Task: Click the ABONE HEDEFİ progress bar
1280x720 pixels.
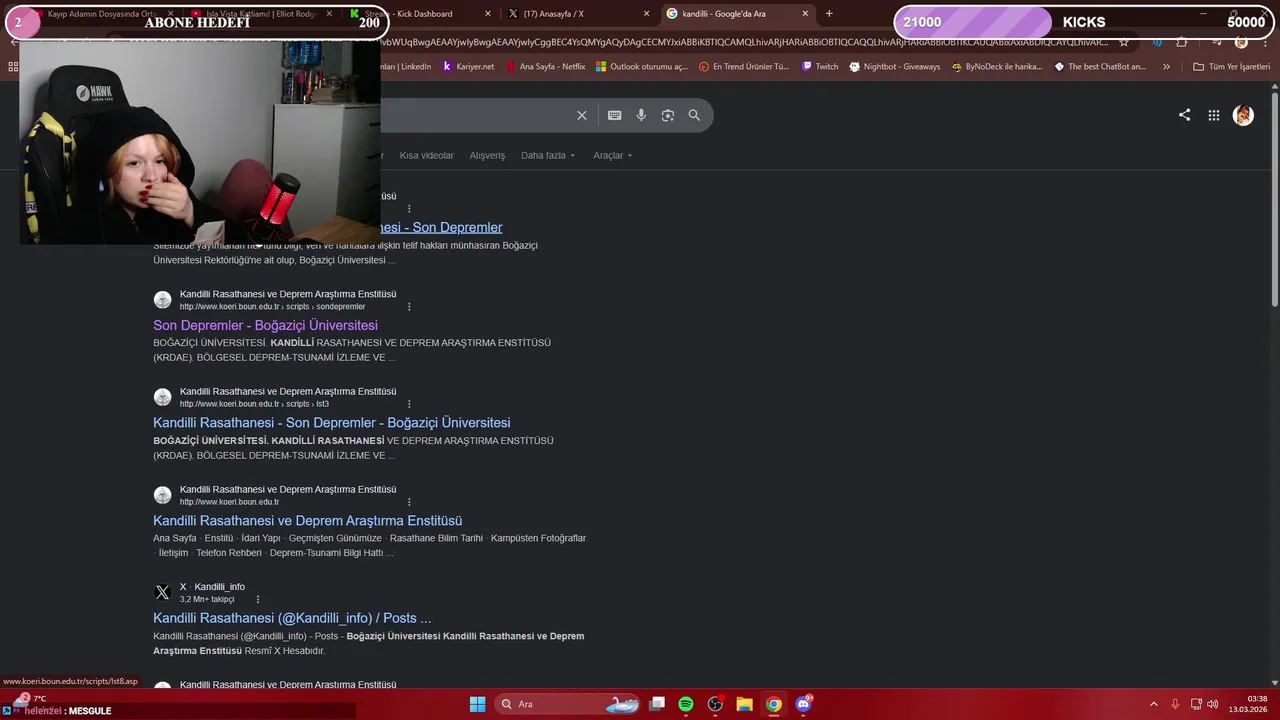Action: click(197, 22)
